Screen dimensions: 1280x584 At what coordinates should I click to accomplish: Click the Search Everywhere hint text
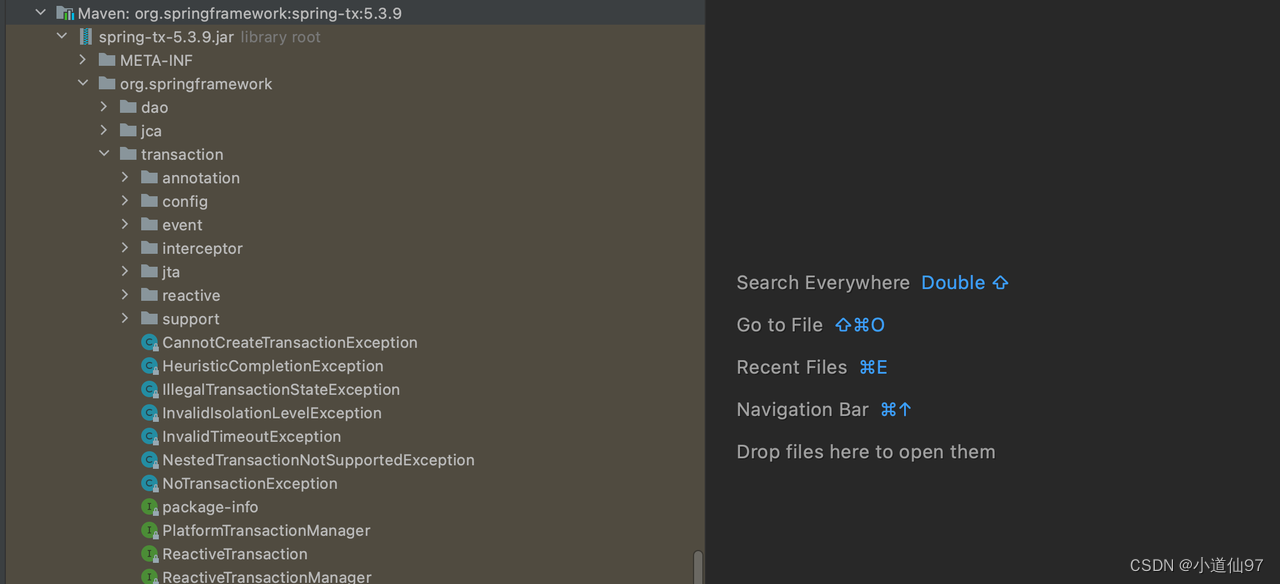823,283
